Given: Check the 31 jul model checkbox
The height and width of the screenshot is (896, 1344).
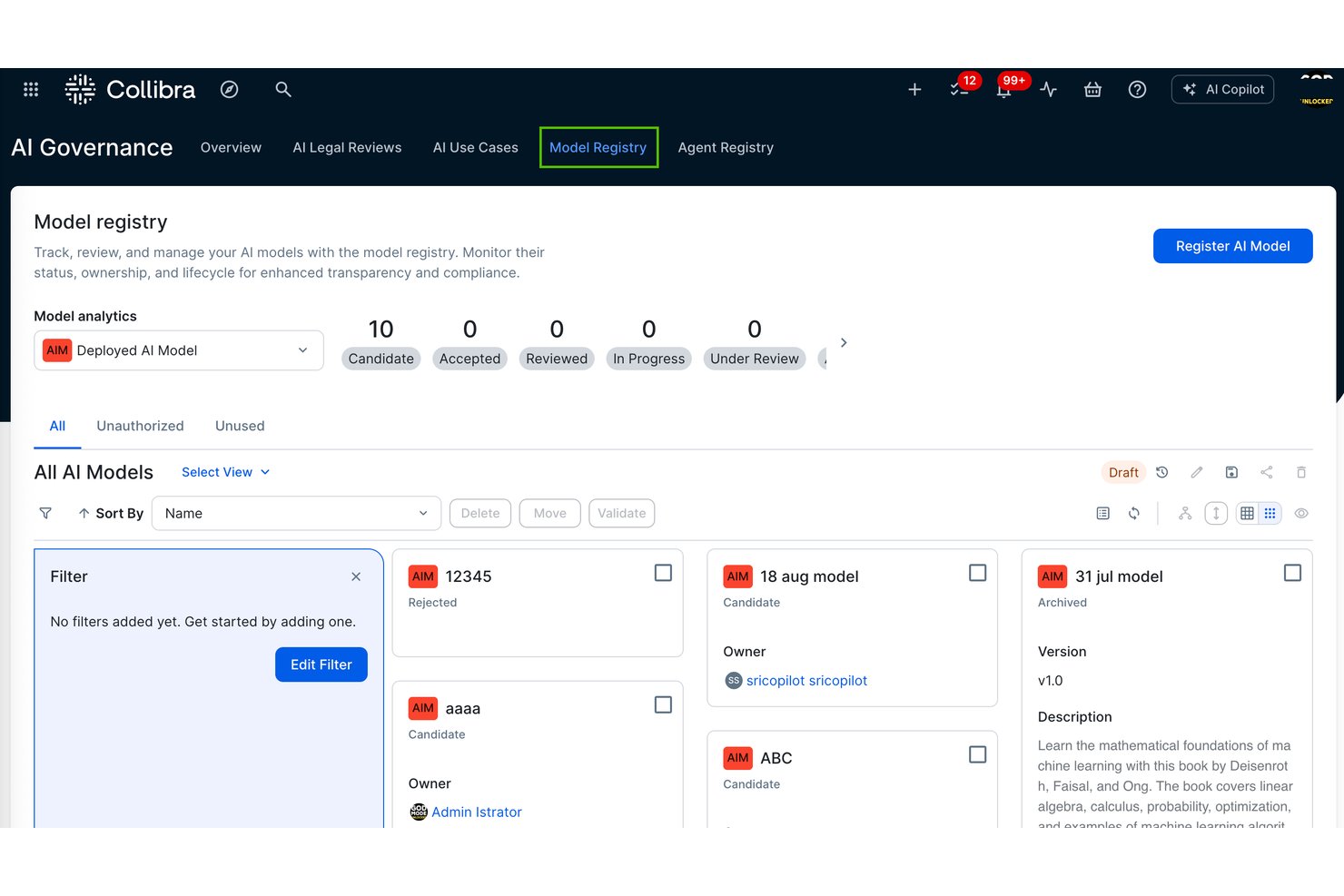Looking at the screenshot, I should [x=1292, y=573].
